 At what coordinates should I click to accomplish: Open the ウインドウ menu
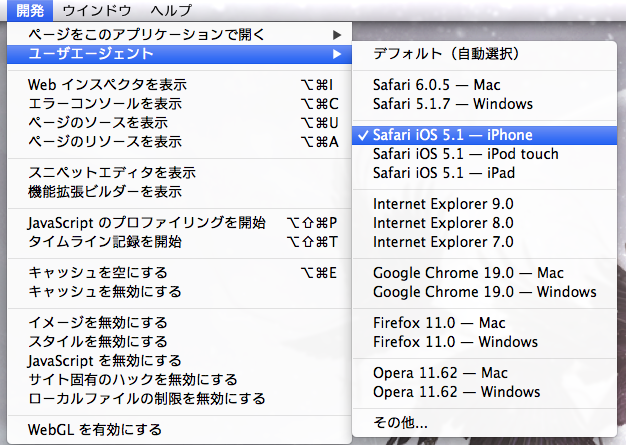coord(97,10)
